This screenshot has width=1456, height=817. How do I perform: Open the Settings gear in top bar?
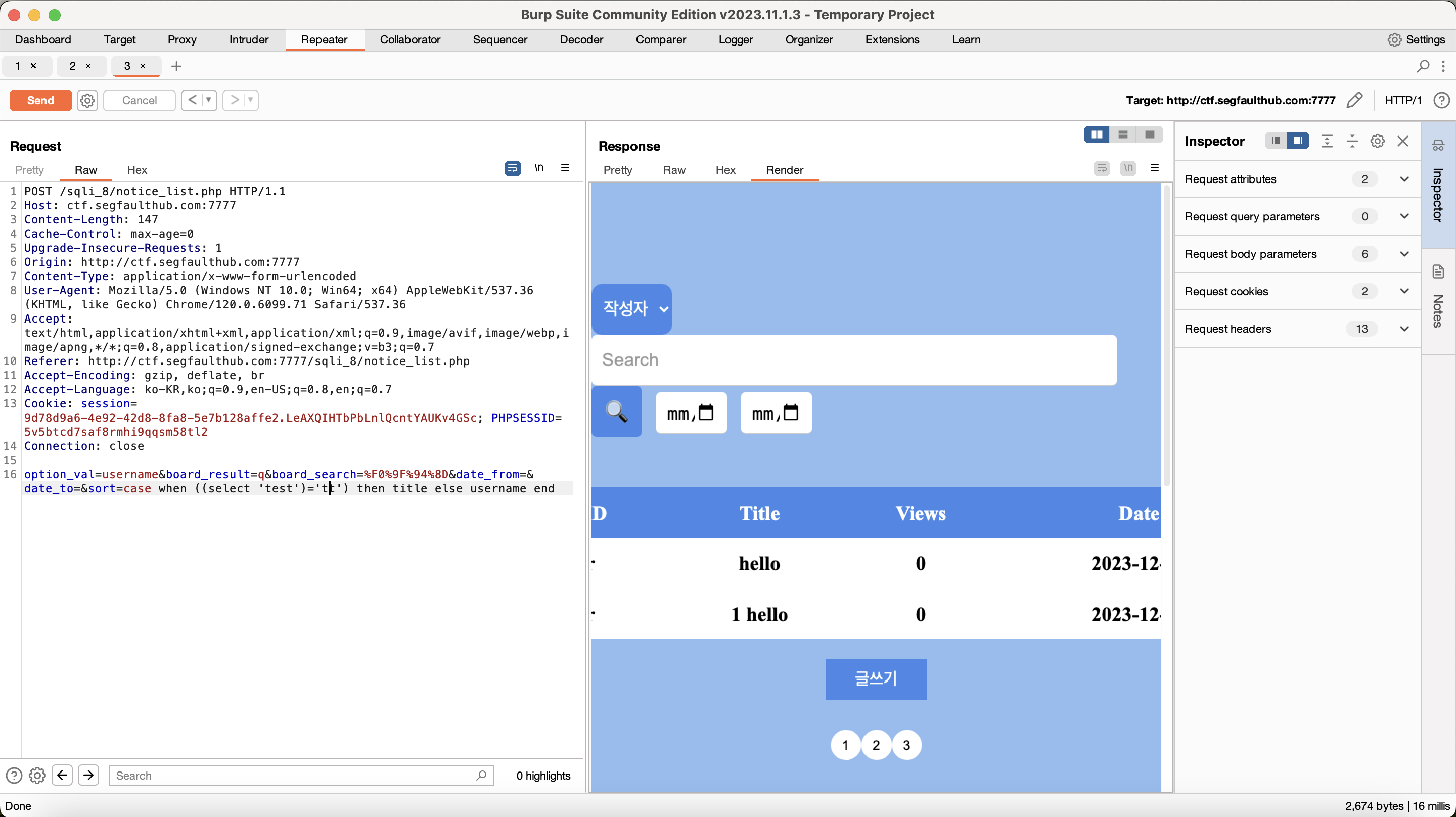[x=1394, y=39]
